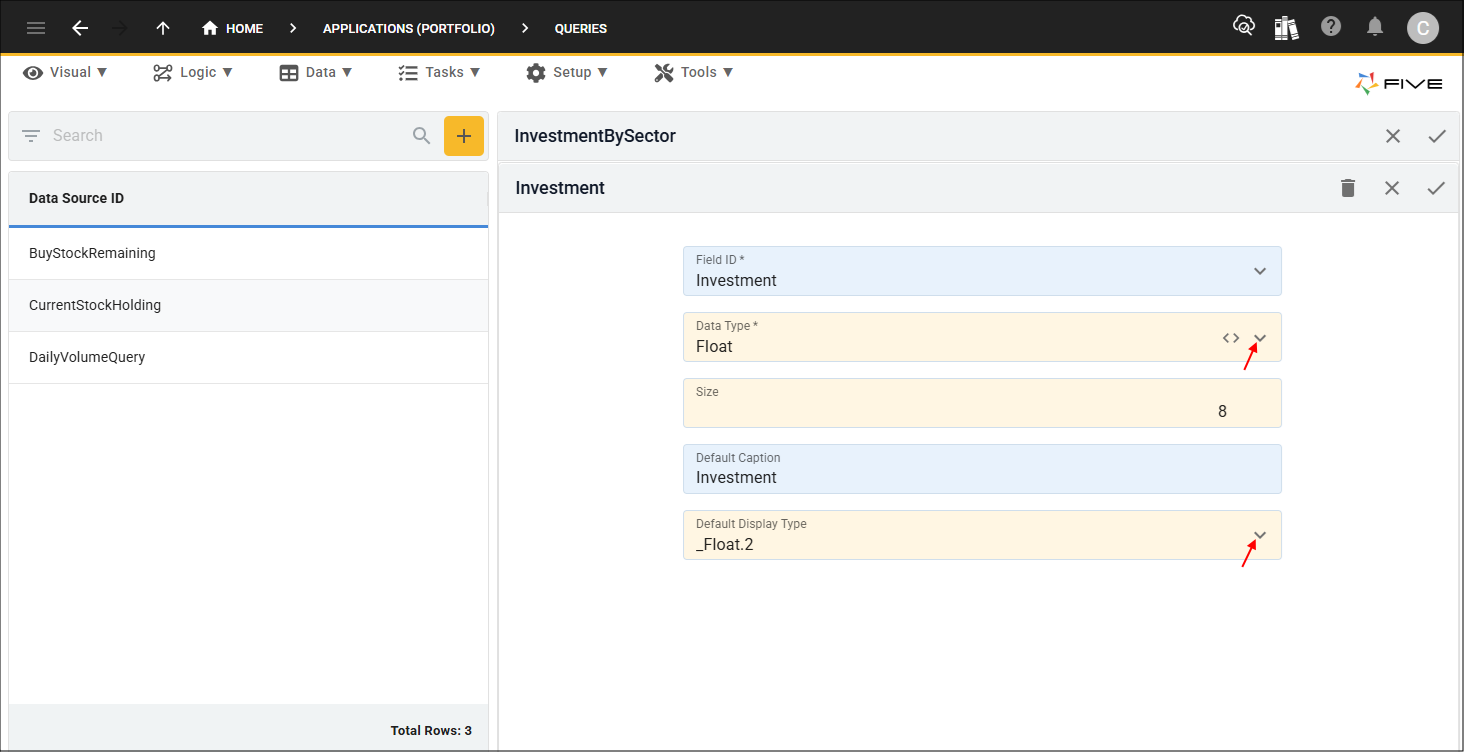Open the help question mark icon

click(1331, 27)
